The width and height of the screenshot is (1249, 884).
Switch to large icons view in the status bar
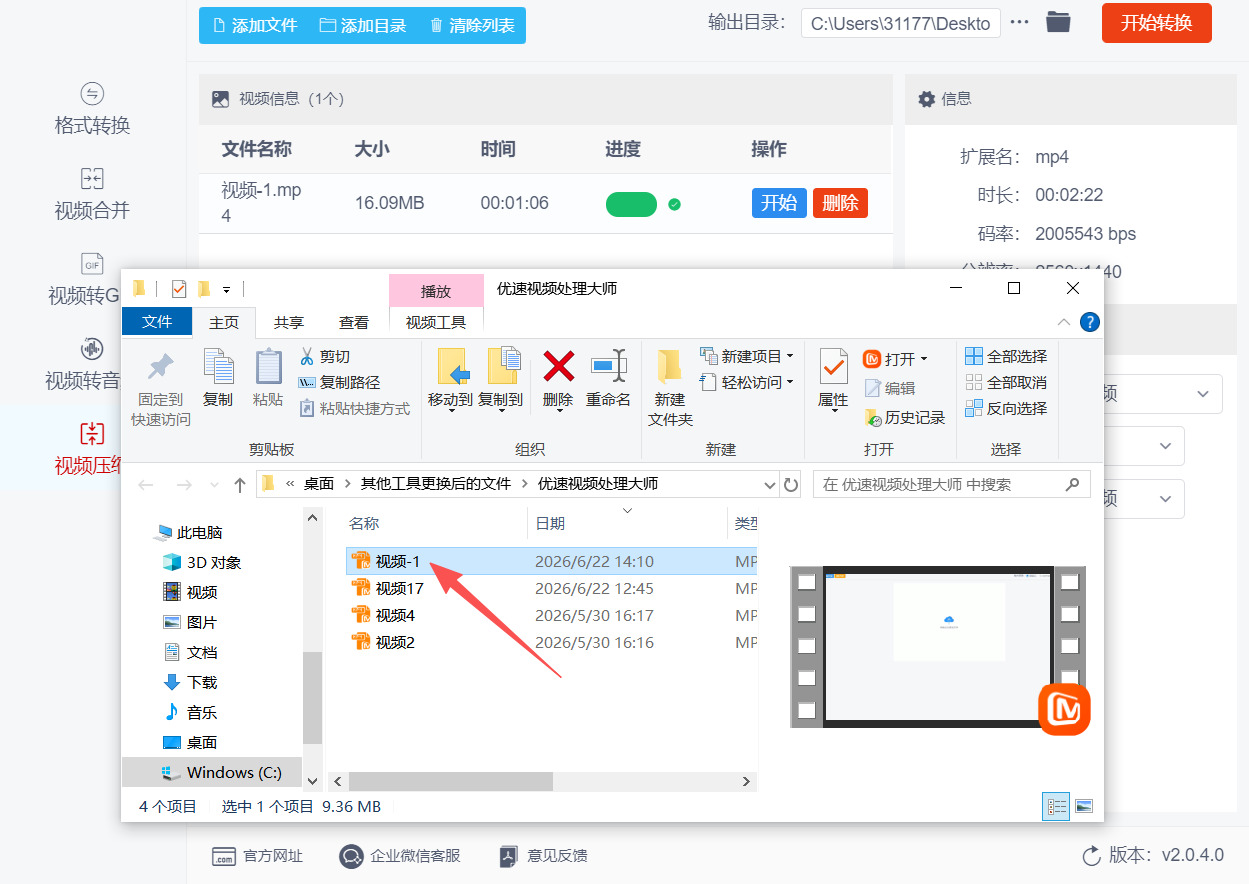coord(1084,806)
